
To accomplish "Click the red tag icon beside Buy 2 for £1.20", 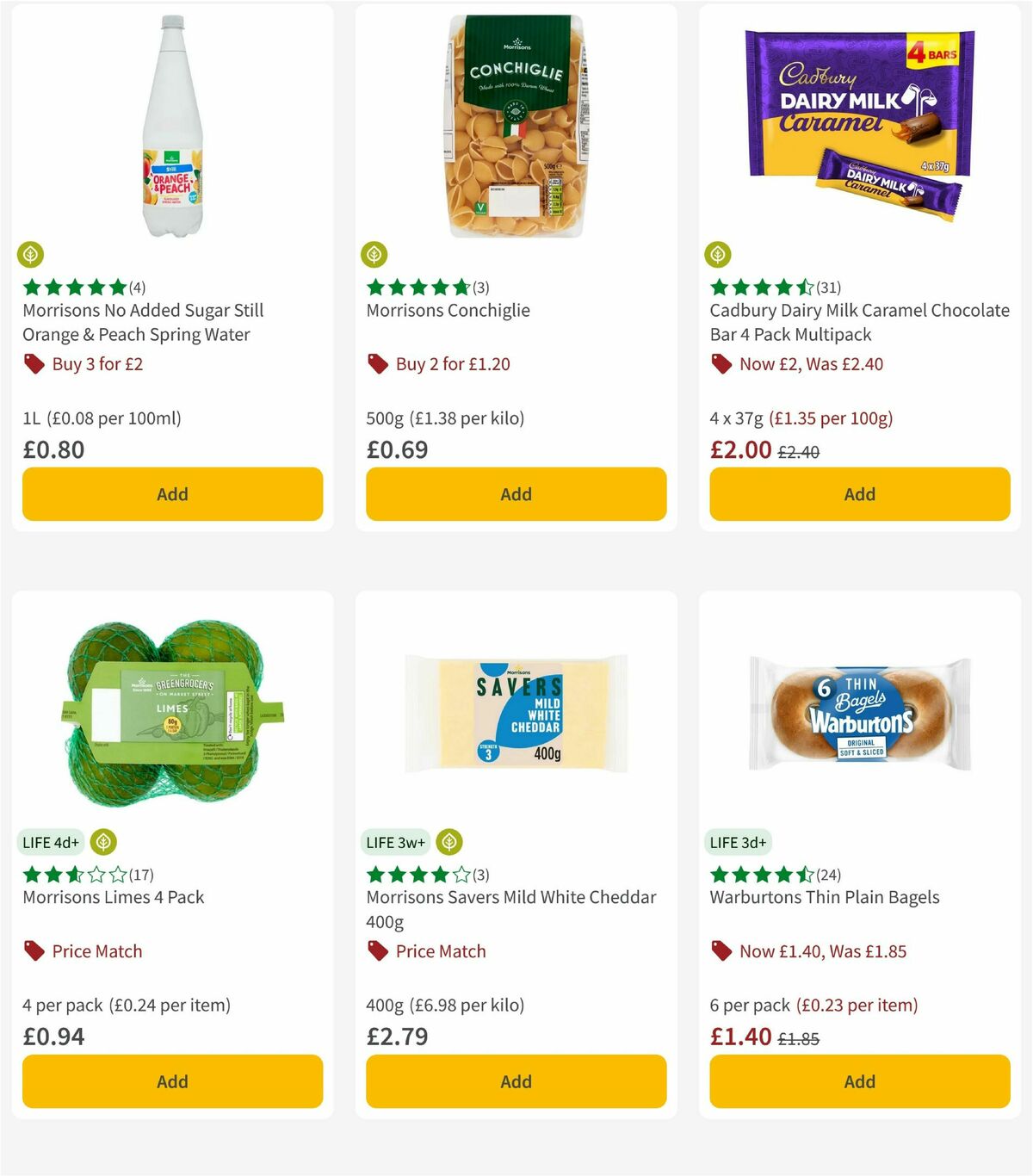I will pyautogui.click(x=376, y=364).
